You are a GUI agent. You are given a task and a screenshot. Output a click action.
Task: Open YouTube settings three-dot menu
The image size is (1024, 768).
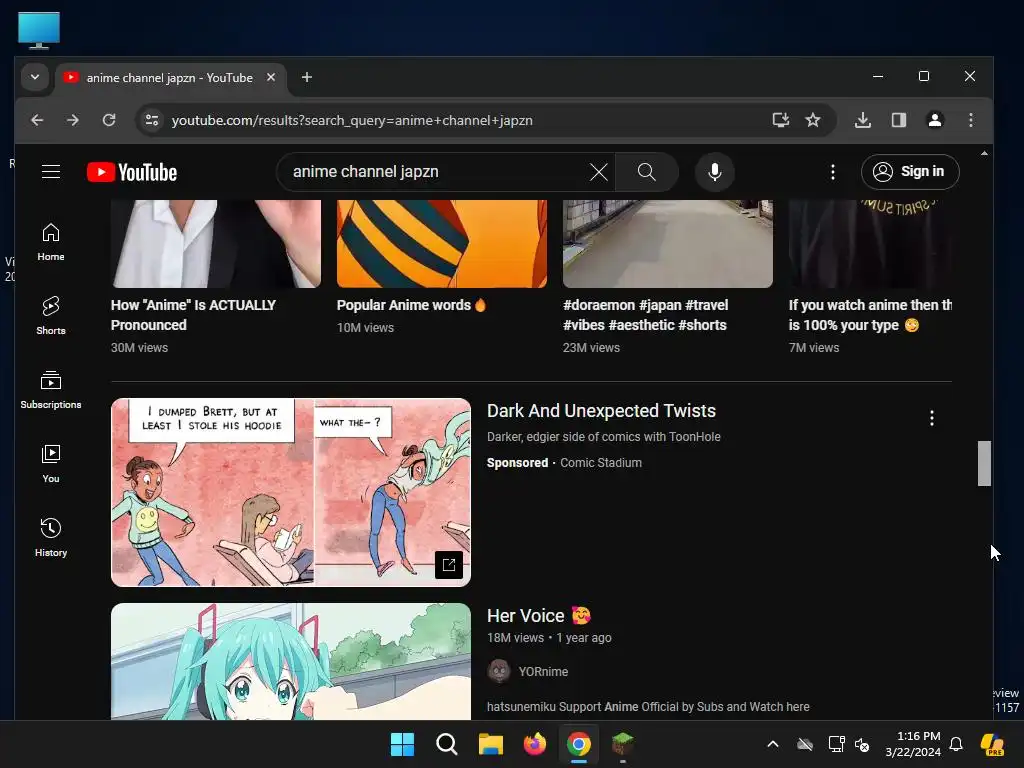[832, 172]
